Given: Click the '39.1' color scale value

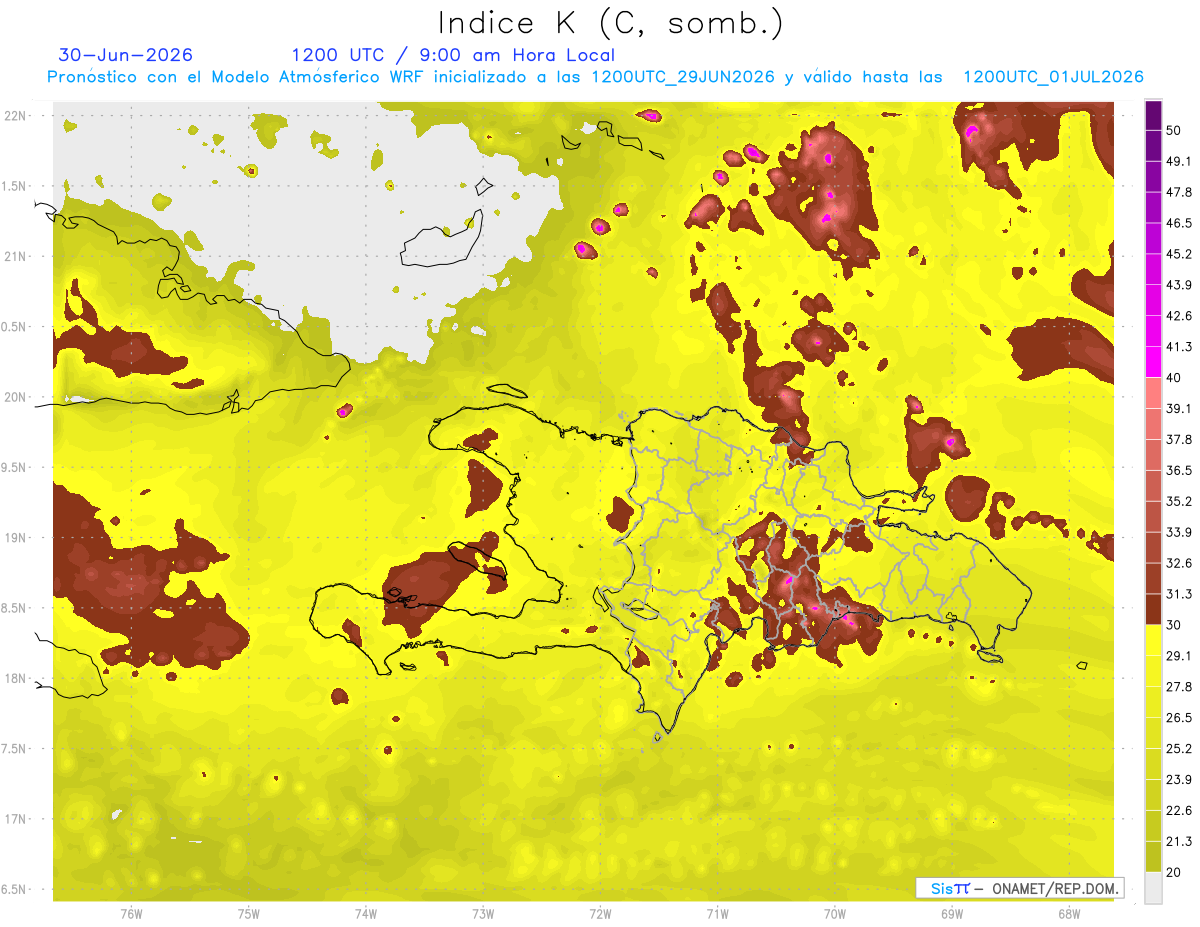Looking at the screenshot, I should point(1179,408).
